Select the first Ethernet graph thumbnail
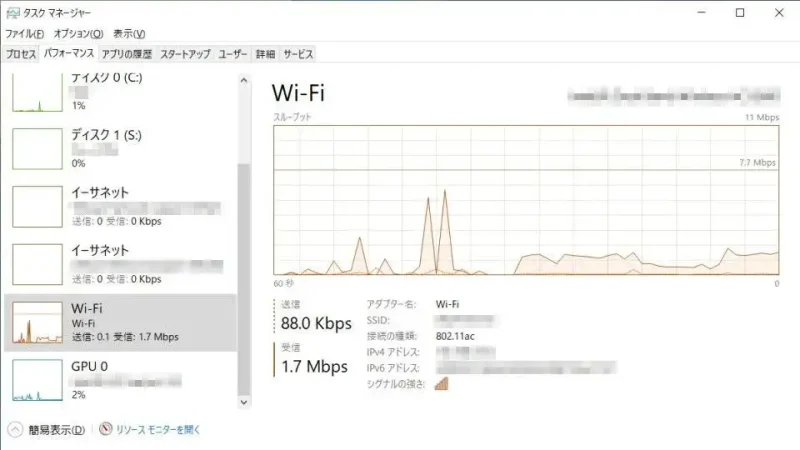 coord(37,206)
